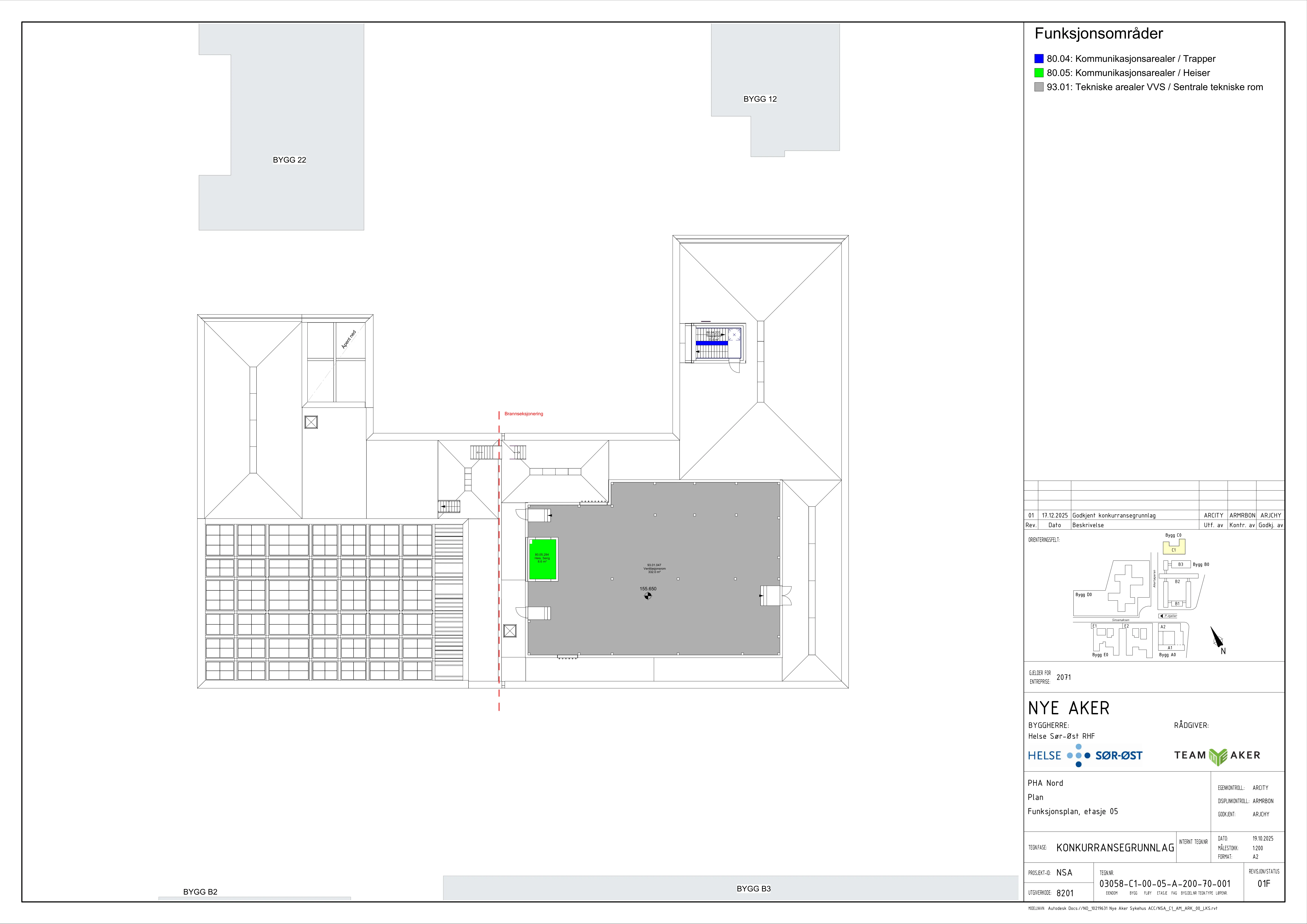
Task: Select the crossed shaft box below the Åpent ned skylight
Action: click(311, 422)
